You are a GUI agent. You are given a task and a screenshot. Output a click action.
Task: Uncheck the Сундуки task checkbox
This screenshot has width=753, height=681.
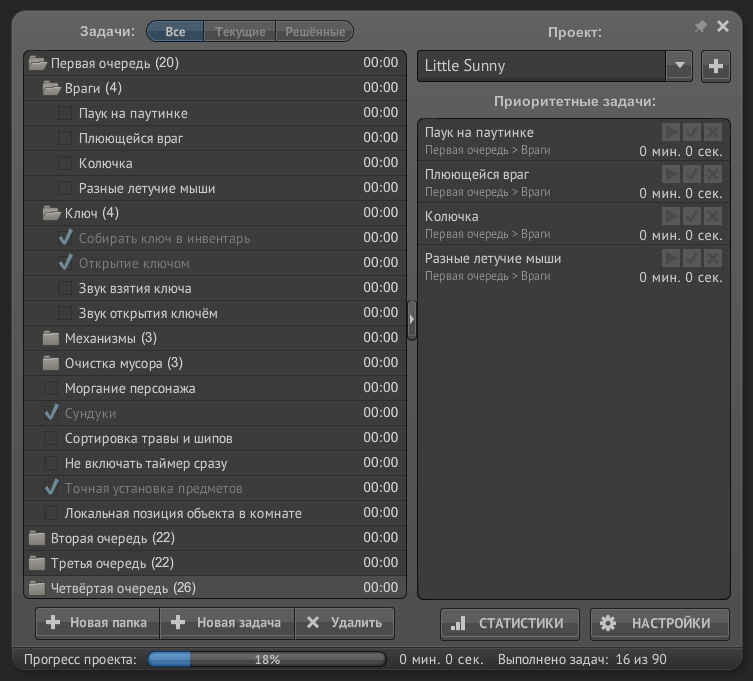coord(51,413)
